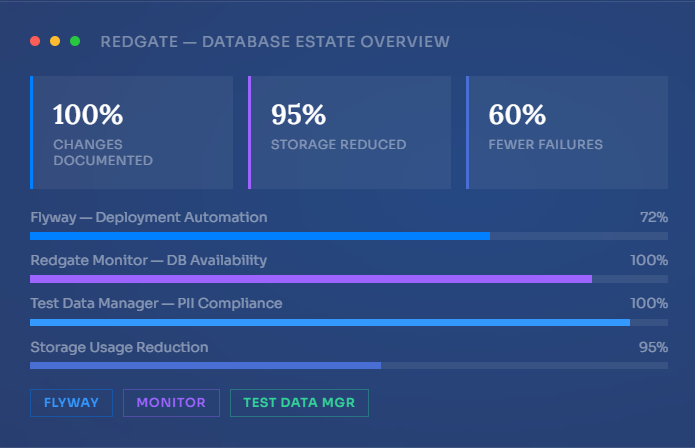Click the MONITOR tag button

(171, 403)
